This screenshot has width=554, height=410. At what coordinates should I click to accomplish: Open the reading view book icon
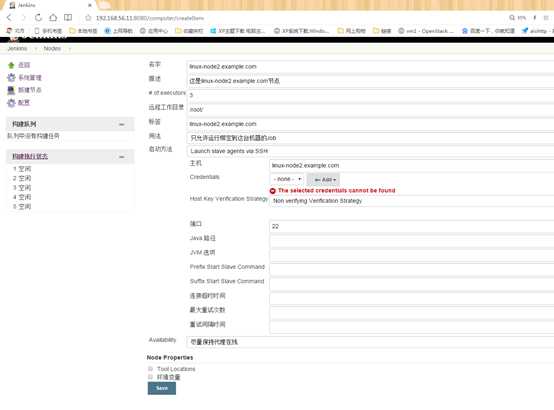pyautogui.click(x=68, y=17)
